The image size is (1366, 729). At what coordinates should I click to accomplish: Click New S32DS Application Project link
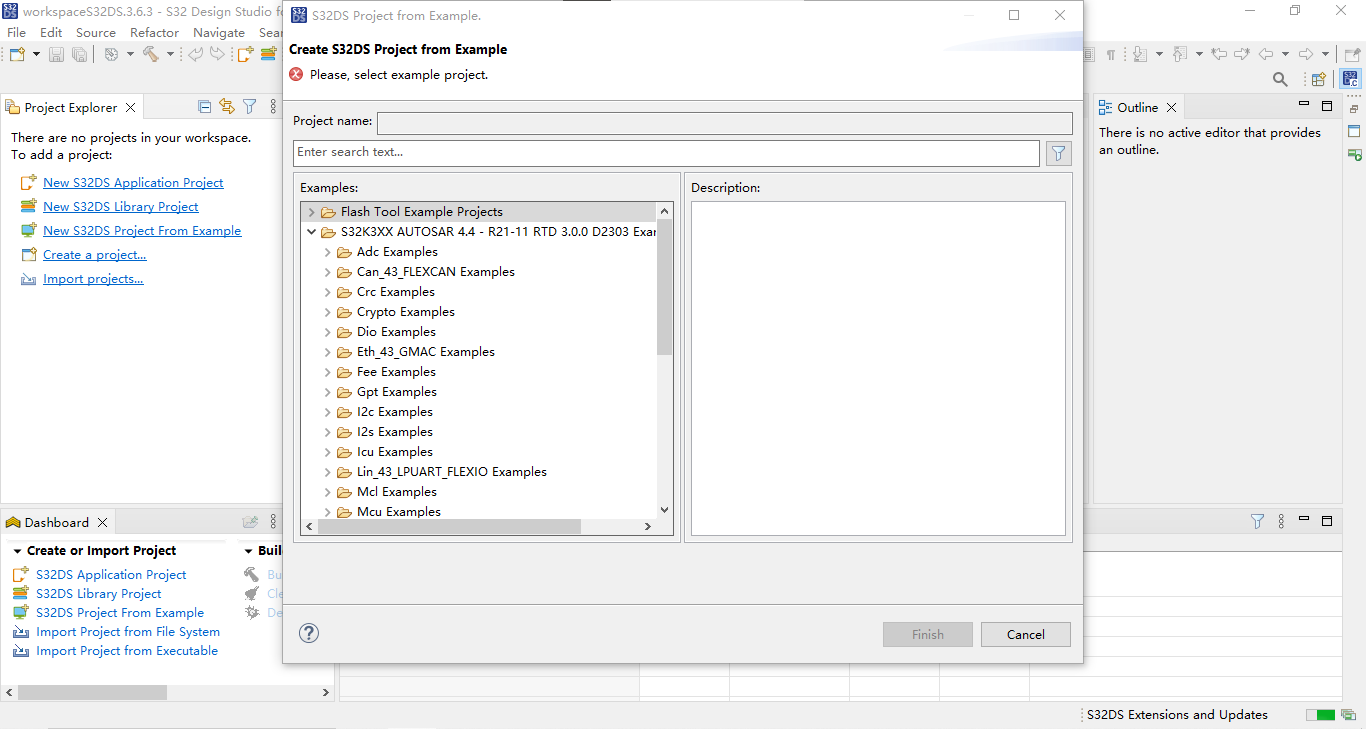133,183
